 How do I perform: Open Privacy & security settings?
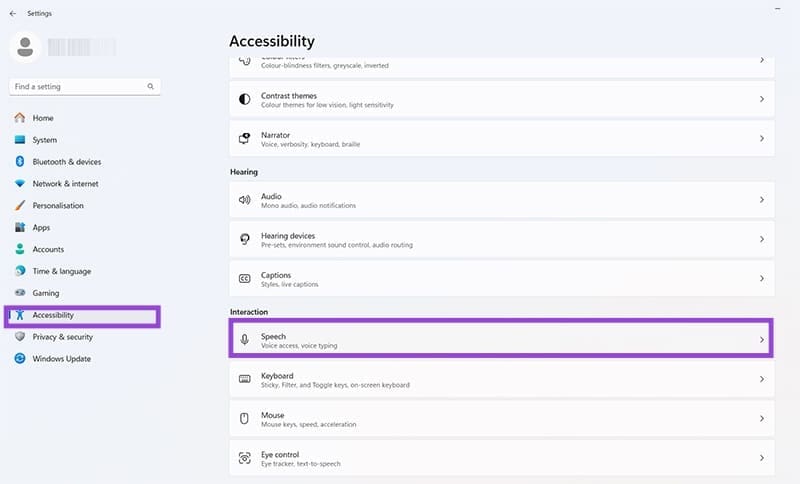pos(62,337)
